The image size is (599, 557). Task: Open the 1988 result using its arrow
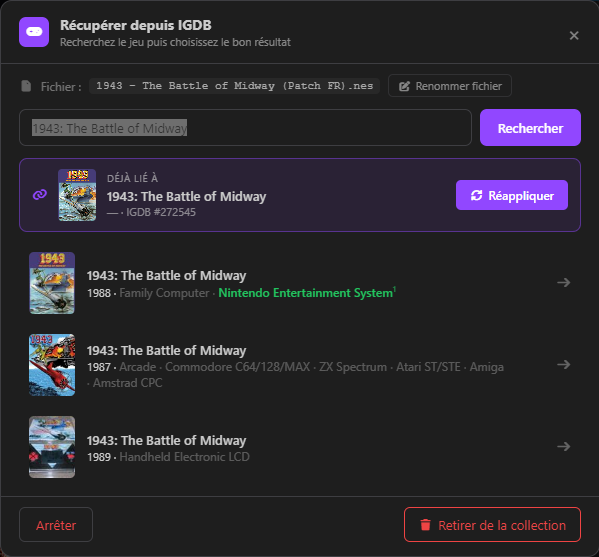(x=563, y=283)
